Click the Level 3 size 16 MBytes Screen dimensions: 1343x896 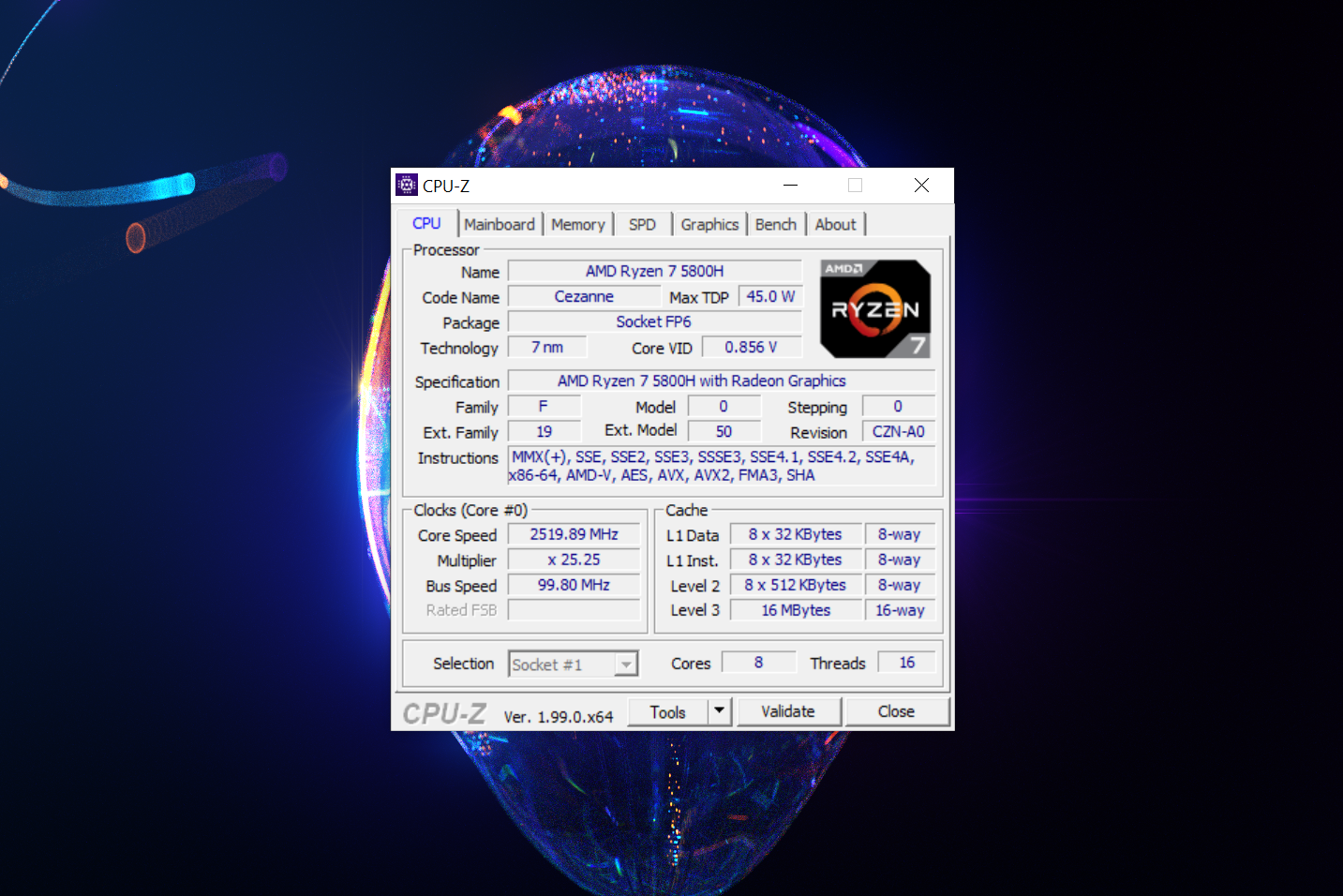[796, 610]
